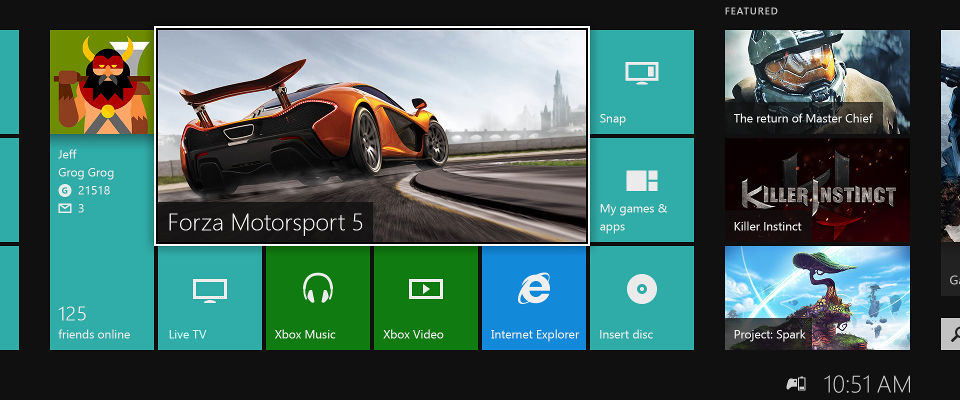The width and height of the screenshot is (960, 400).
Task: Click the profile name Jeff
Action: (x=67, y=154)
